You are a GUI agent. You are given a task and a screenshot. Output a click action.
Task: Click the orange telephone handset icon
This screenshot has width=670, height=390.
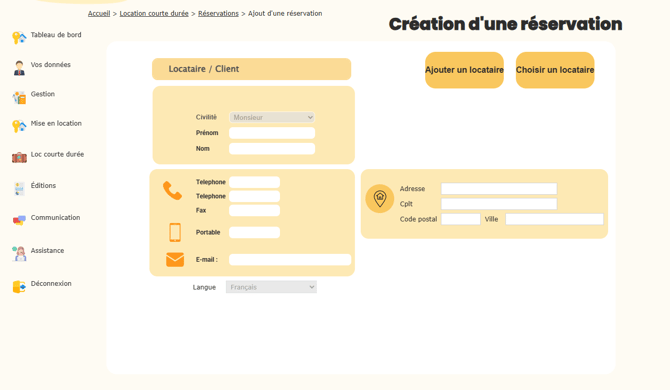pos(173,191)
